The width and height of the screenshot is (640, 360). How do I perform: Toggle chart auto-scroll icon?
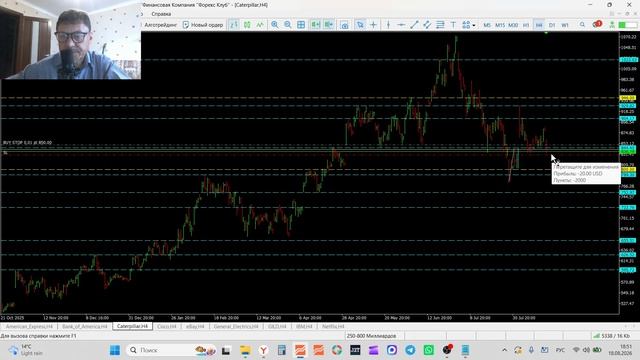(315, 25)
